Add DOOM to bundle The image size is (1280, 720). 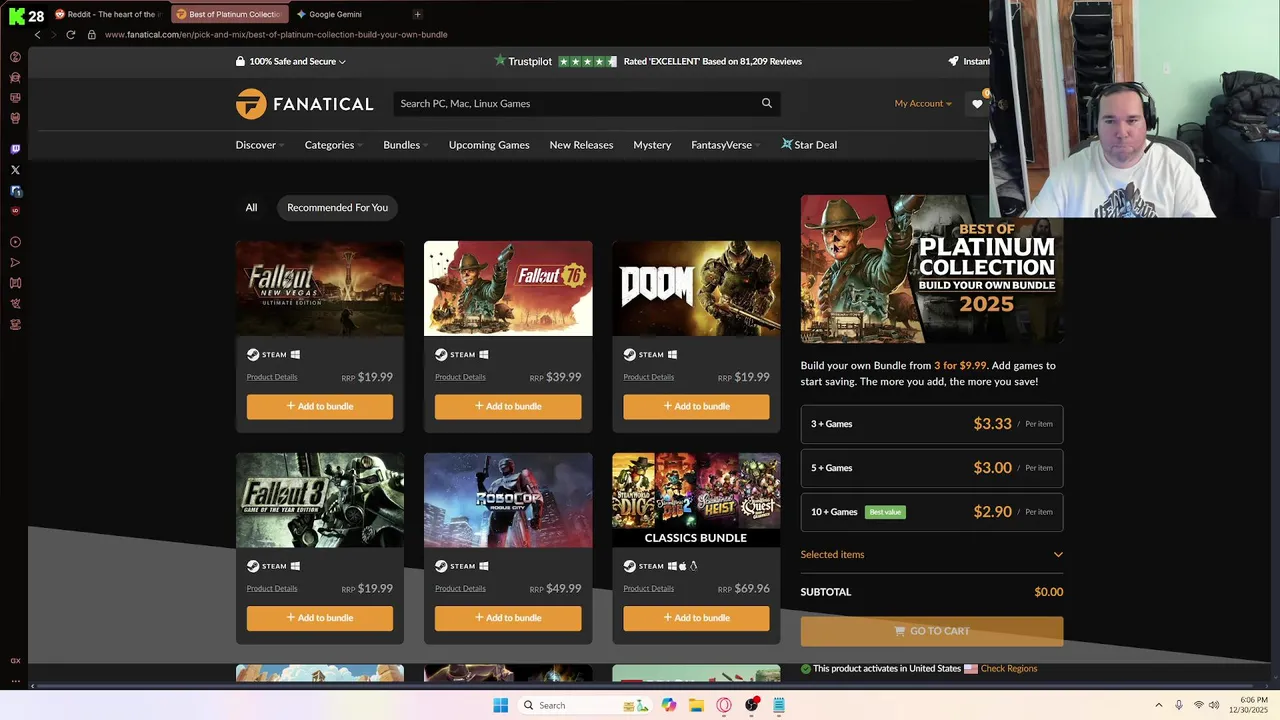(x=696, y=406)
